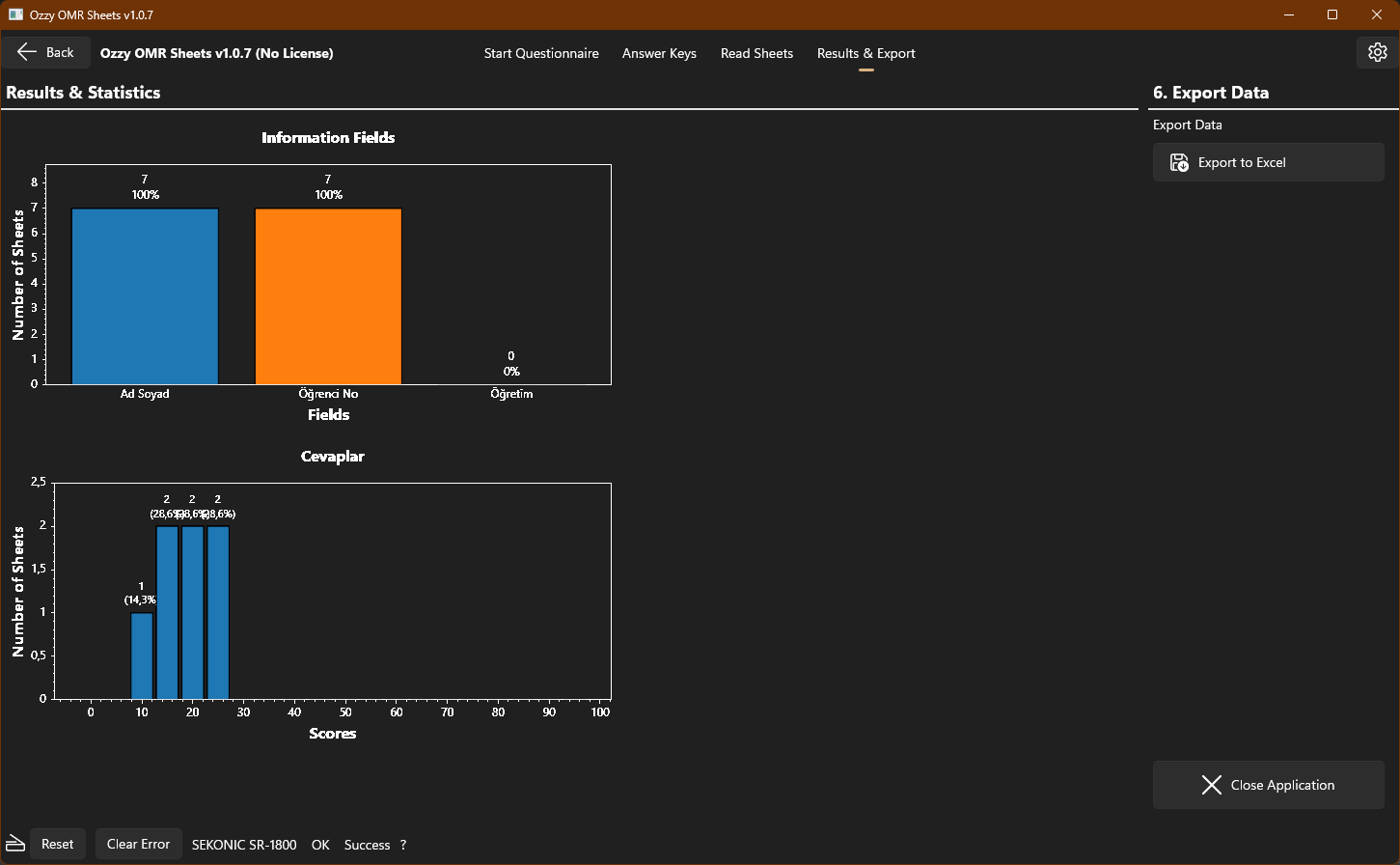Click the back arrow icon
The width and height of the screenshot is (1400, 865).
(28, 51)
